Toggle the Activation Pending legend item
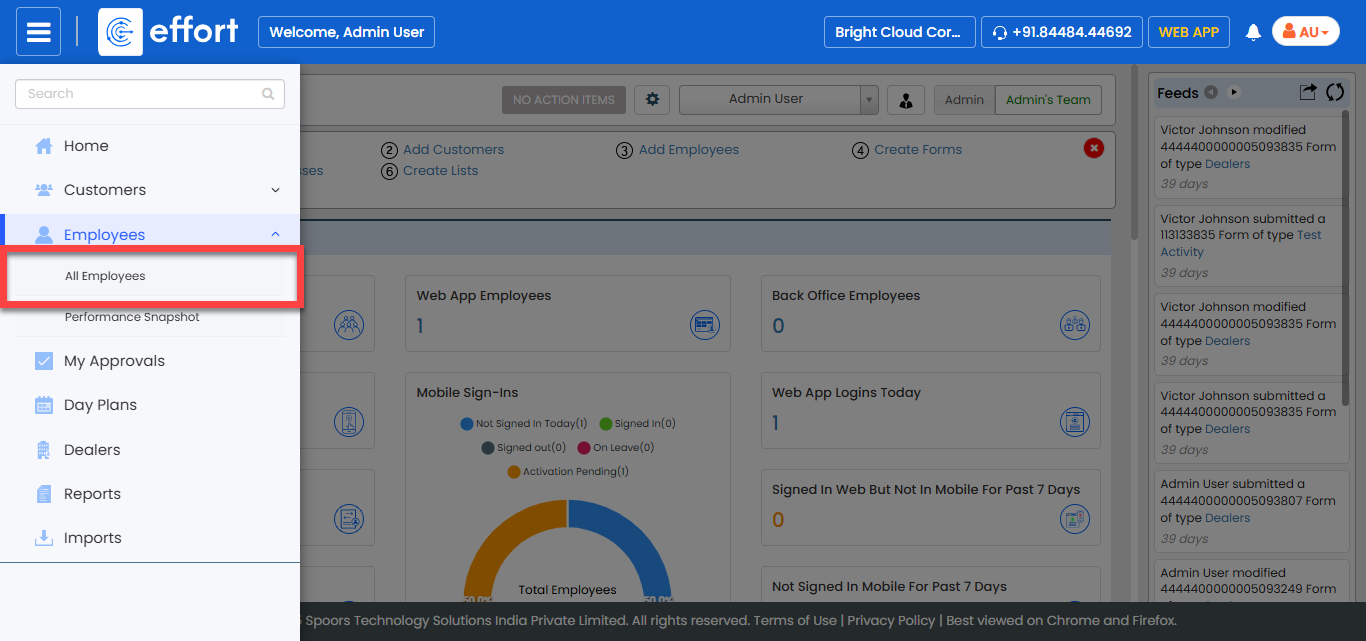This screenshot has width=1366, height=641. (x=568, y=472)
